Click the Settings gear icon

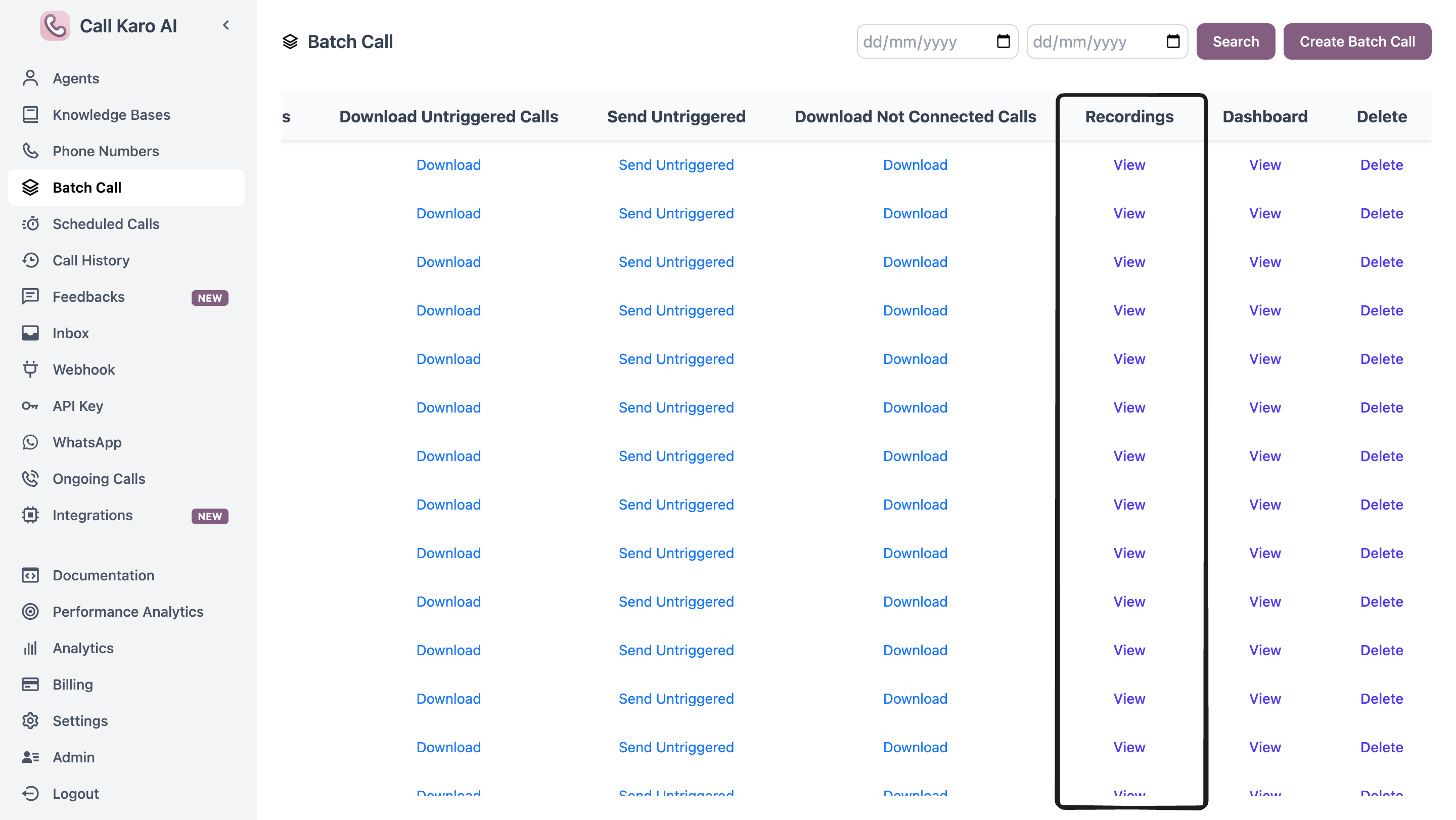[x=30, y=720]
